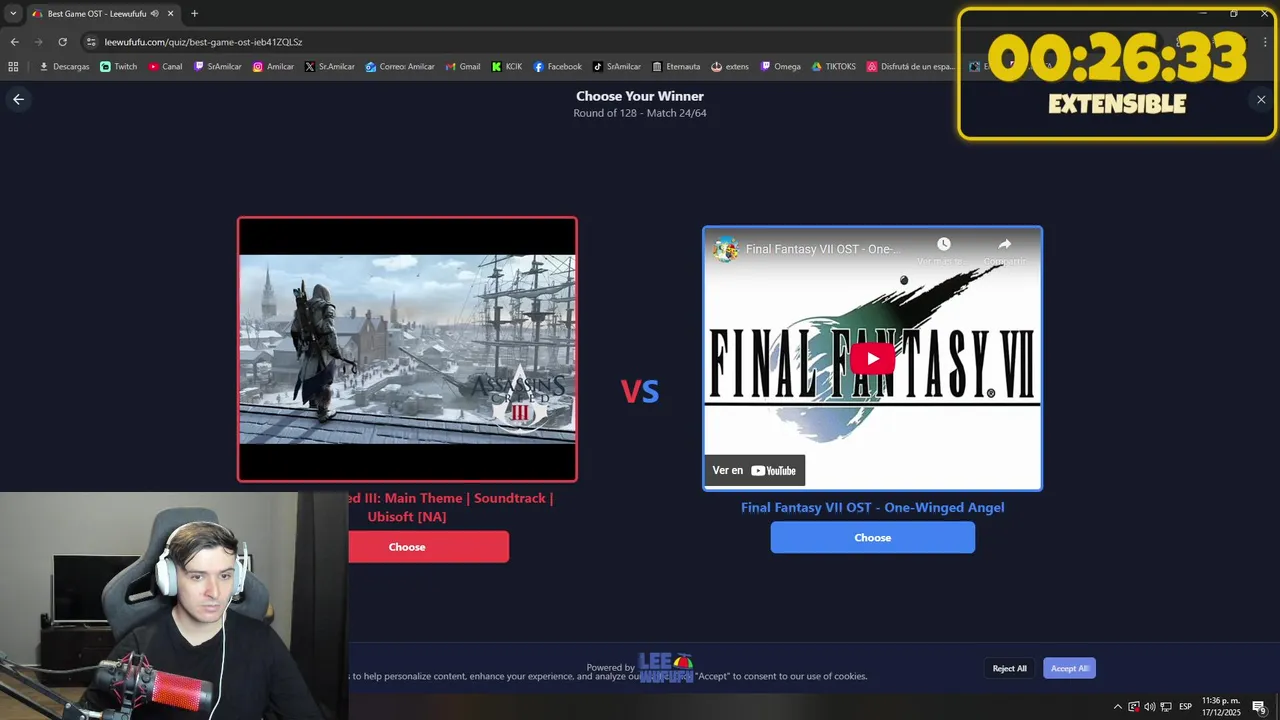
Task: Click the site info icon in address bar
Action: (x=91, y=42)
